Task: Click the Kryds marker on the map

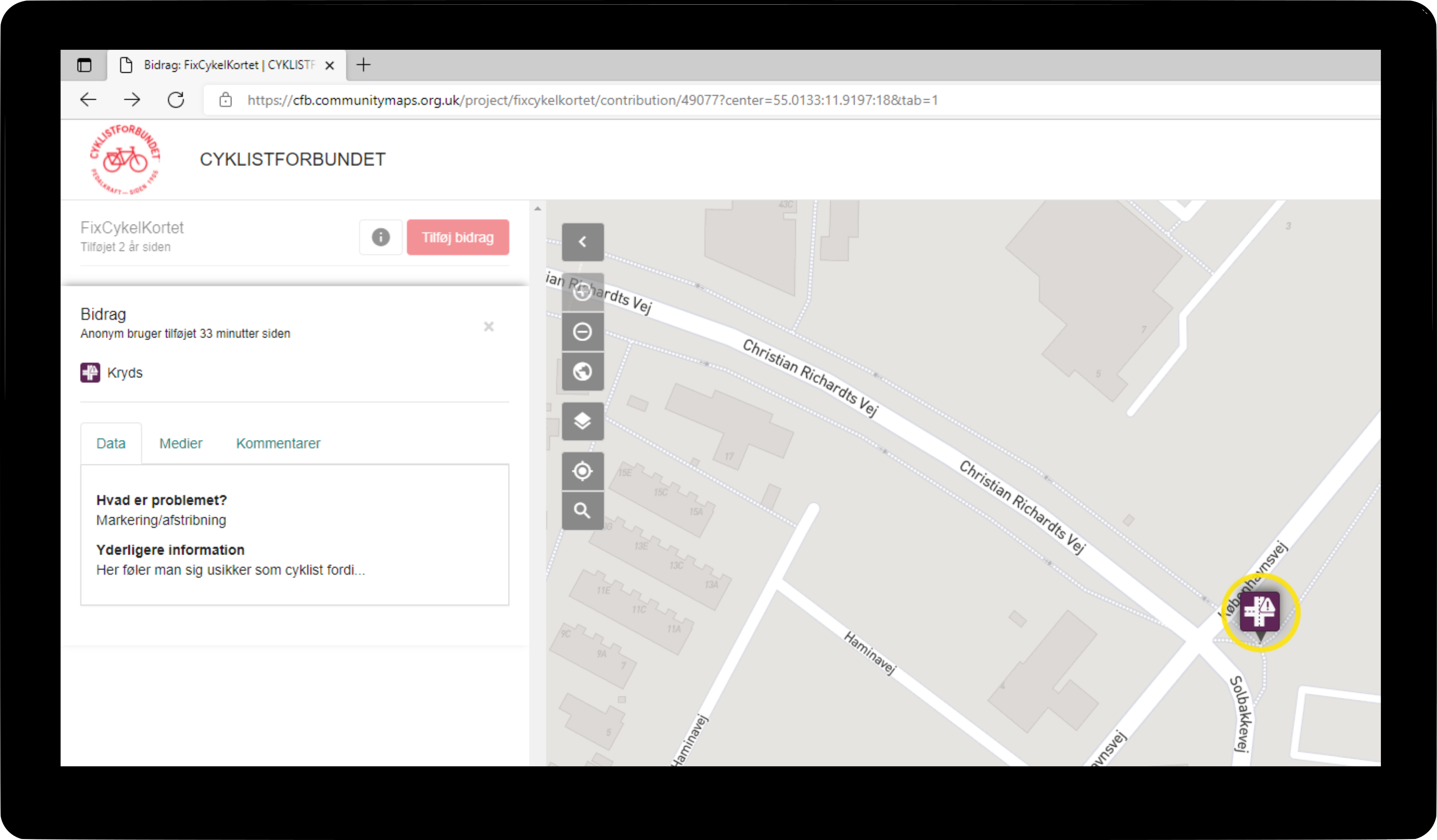Action: click(1260, 612)
